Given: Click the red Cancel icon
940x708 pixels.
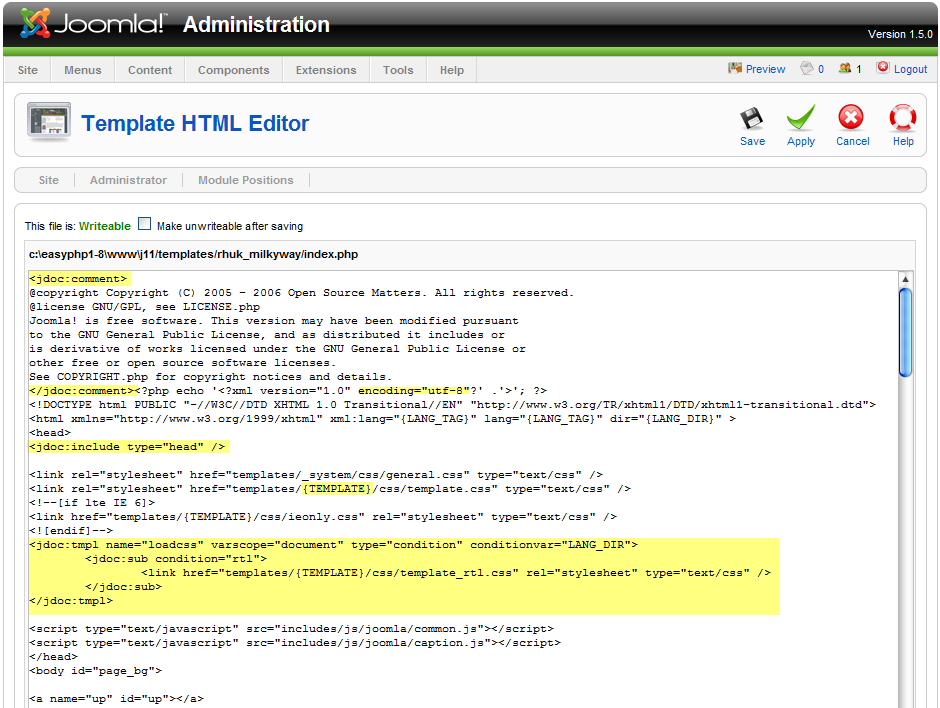Looking at the screenshot, I should click(851, 120).
